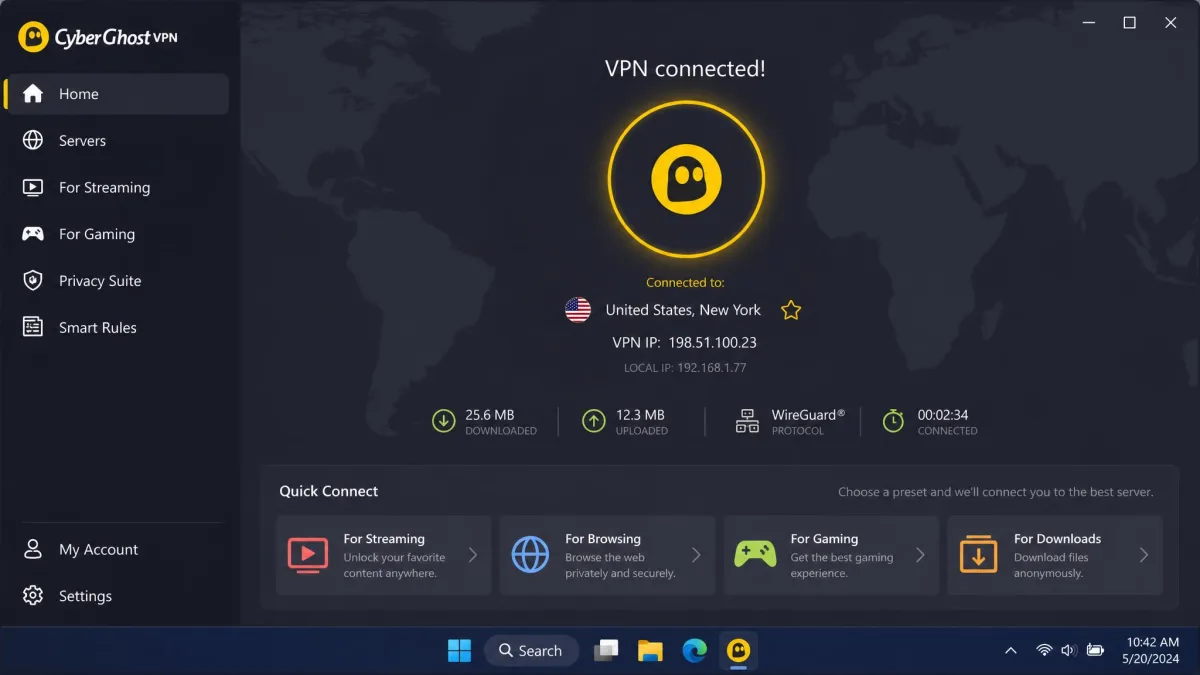Click the Smart Rules checklist icon
The width and height of the screenshot is (1200, 675).
tap(33, 327)
